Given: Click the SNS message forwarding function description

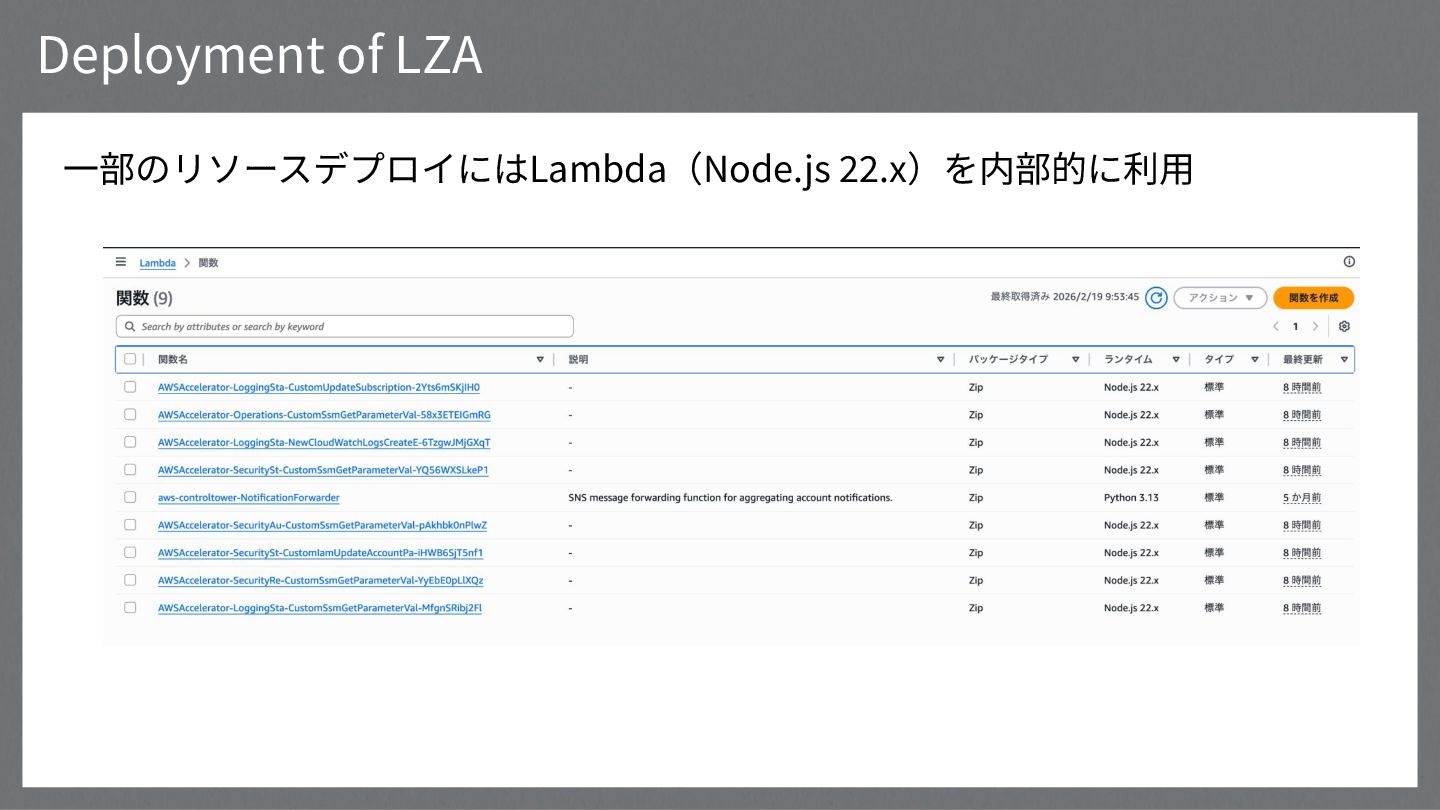Looking at the screenshot, I should (730, 497).
